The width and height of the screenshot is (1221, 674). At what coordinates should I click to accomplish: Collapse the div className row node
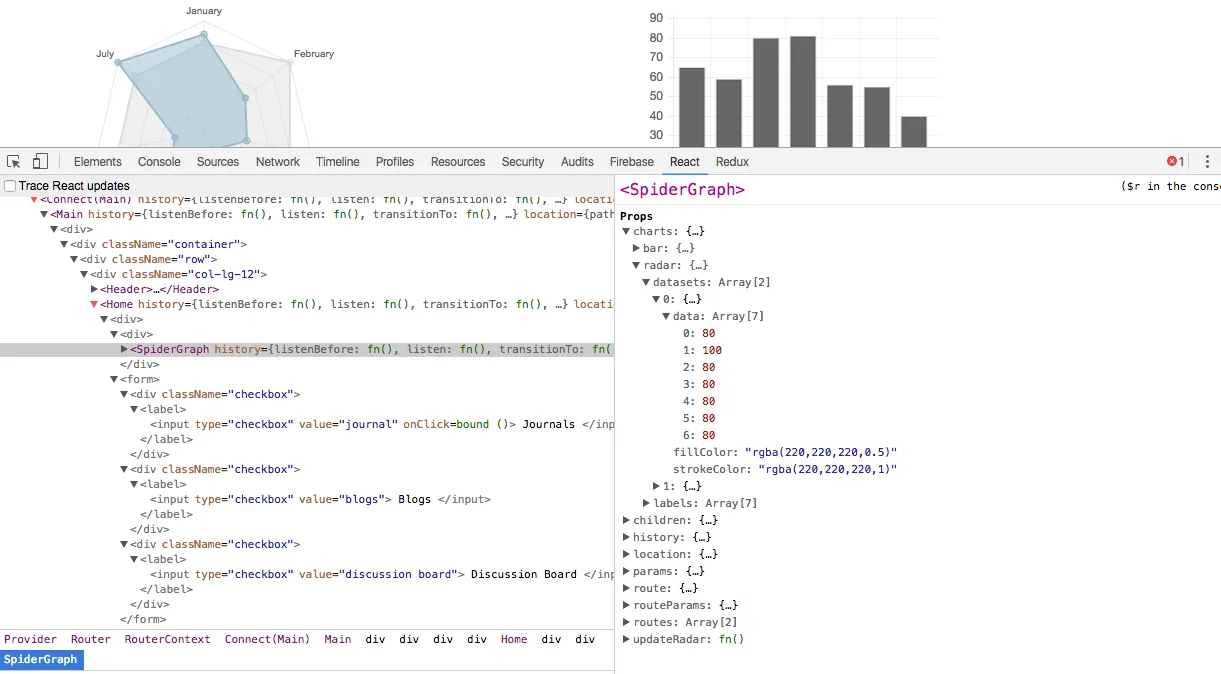(x=74, y=259)
